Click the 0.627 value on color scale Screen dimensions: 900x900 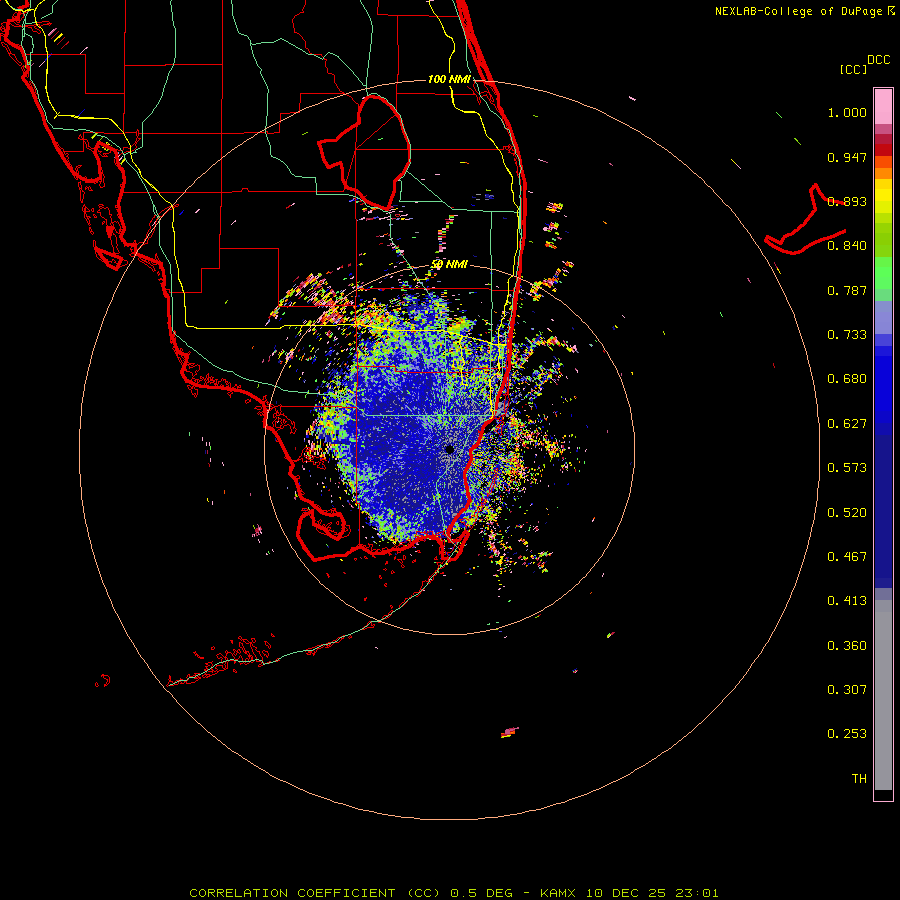click(x=847, y=424)
